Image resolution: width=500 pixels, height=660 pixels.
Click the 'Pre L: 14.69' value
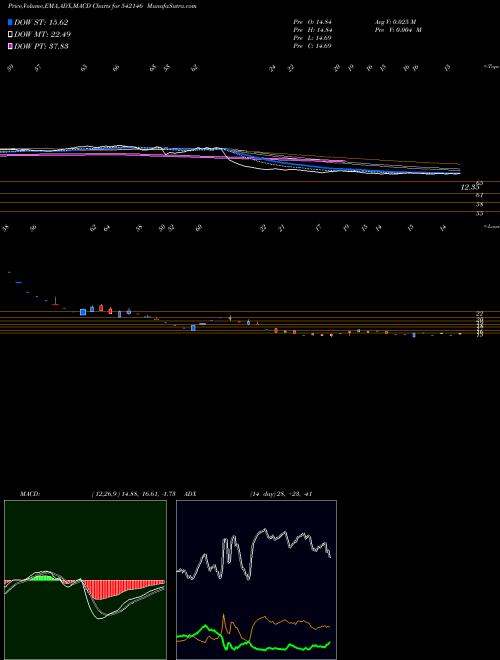tap(313, 38)
